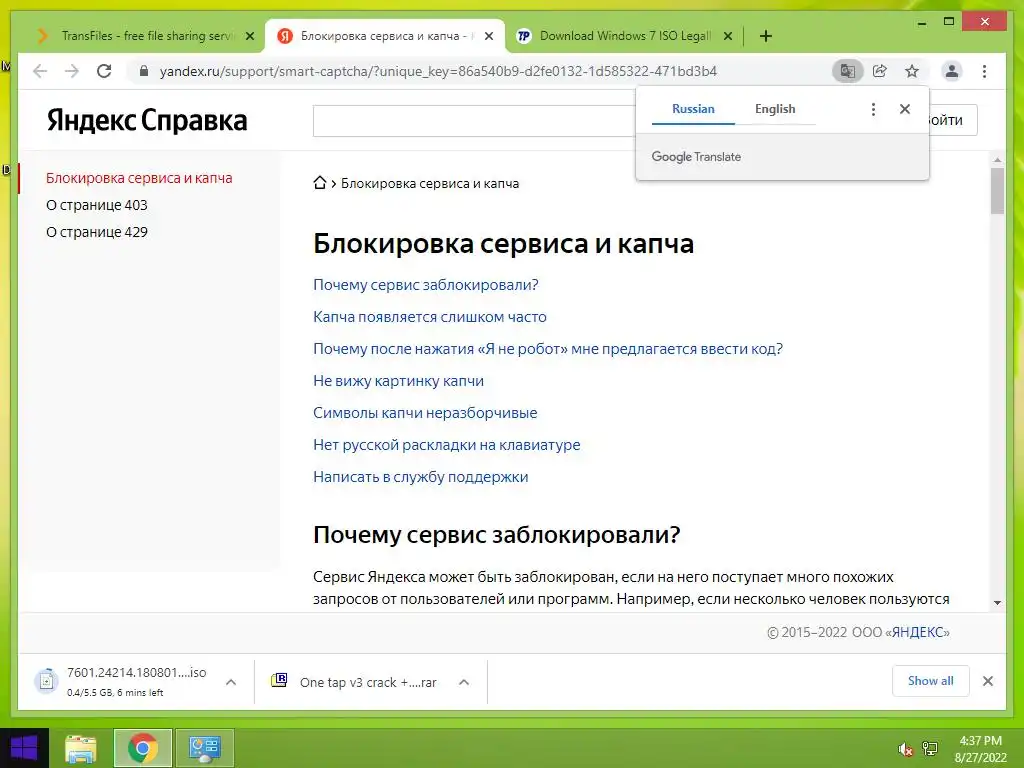This screenshot has width=1024, height=768.
Task: Open link Символы капчи неразборчивые
Action: (425, 413)
